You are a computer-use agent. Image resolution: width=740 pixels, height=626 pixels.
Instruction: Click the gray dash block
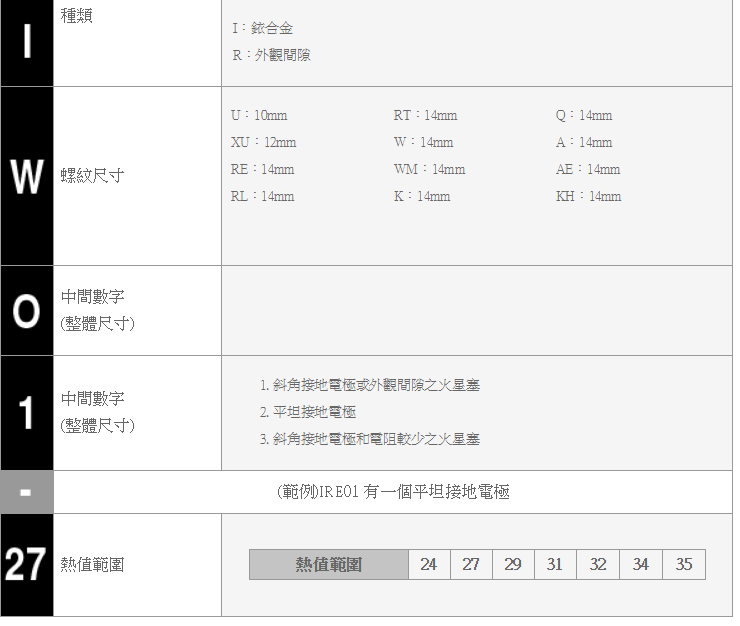click(x=27, y=492)
